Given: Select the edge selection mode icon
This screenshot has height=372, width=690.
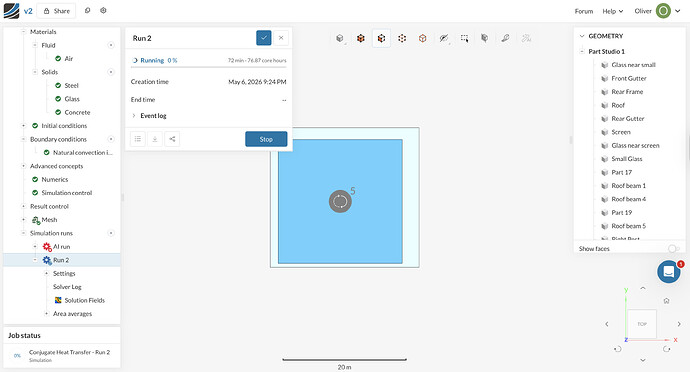Looking at the screenshot, I should (x=422, y=38).
